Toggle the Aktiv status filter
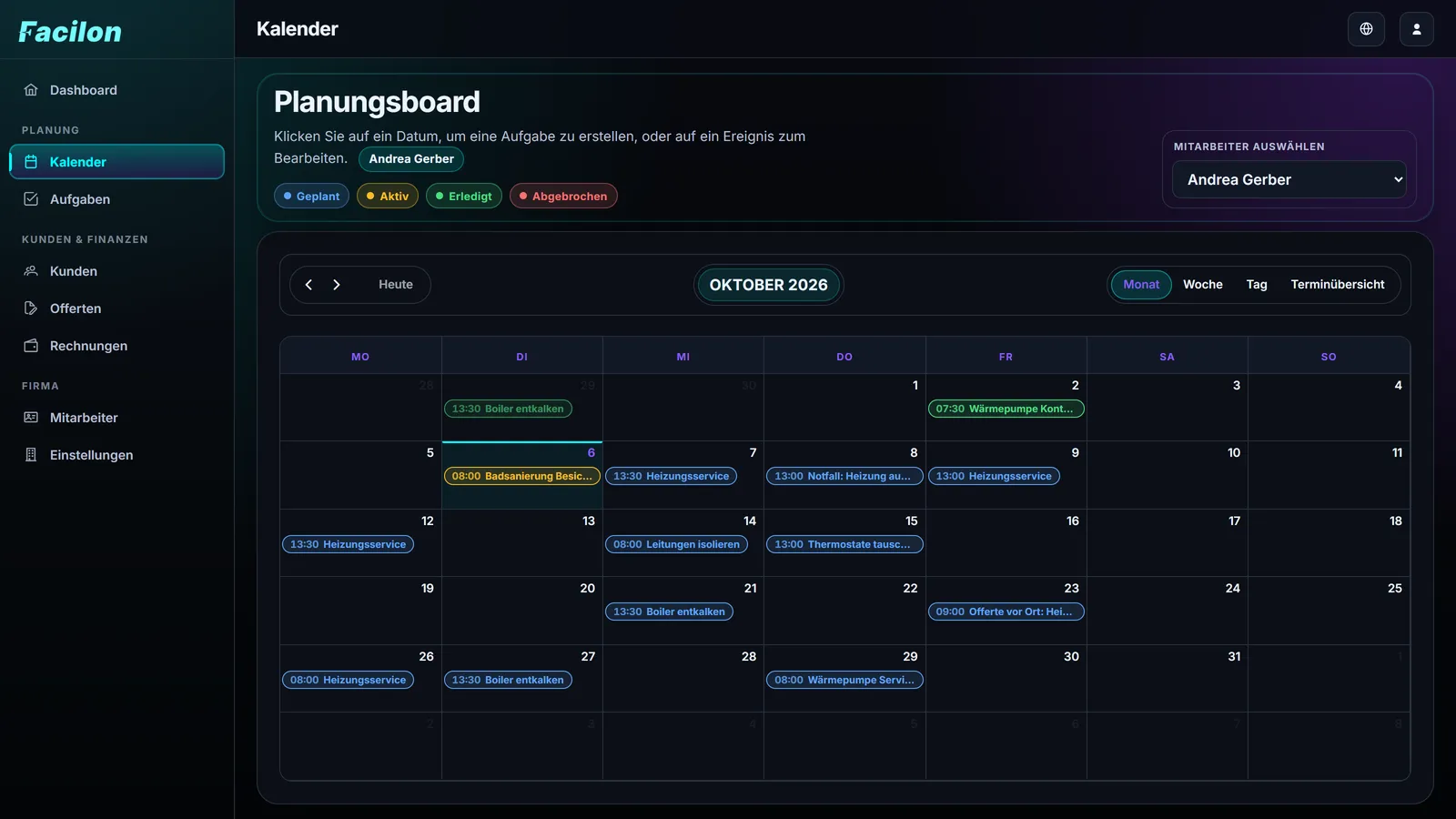The image size is (1456, 819). pos(388,196)
